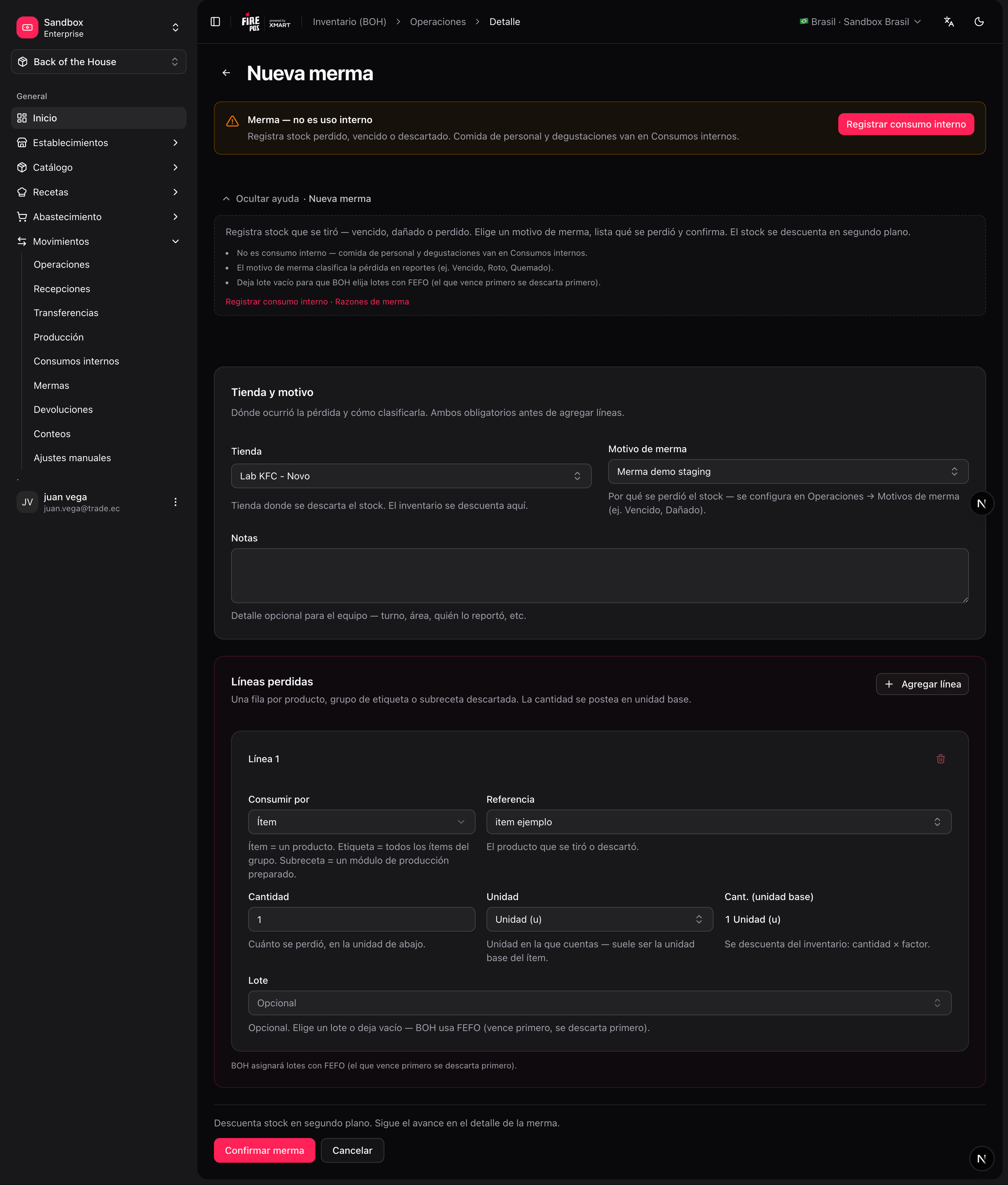Follow the red Registrar consumo interno help link
This screenshot has width=1008, height=1185.
(277, 302)
